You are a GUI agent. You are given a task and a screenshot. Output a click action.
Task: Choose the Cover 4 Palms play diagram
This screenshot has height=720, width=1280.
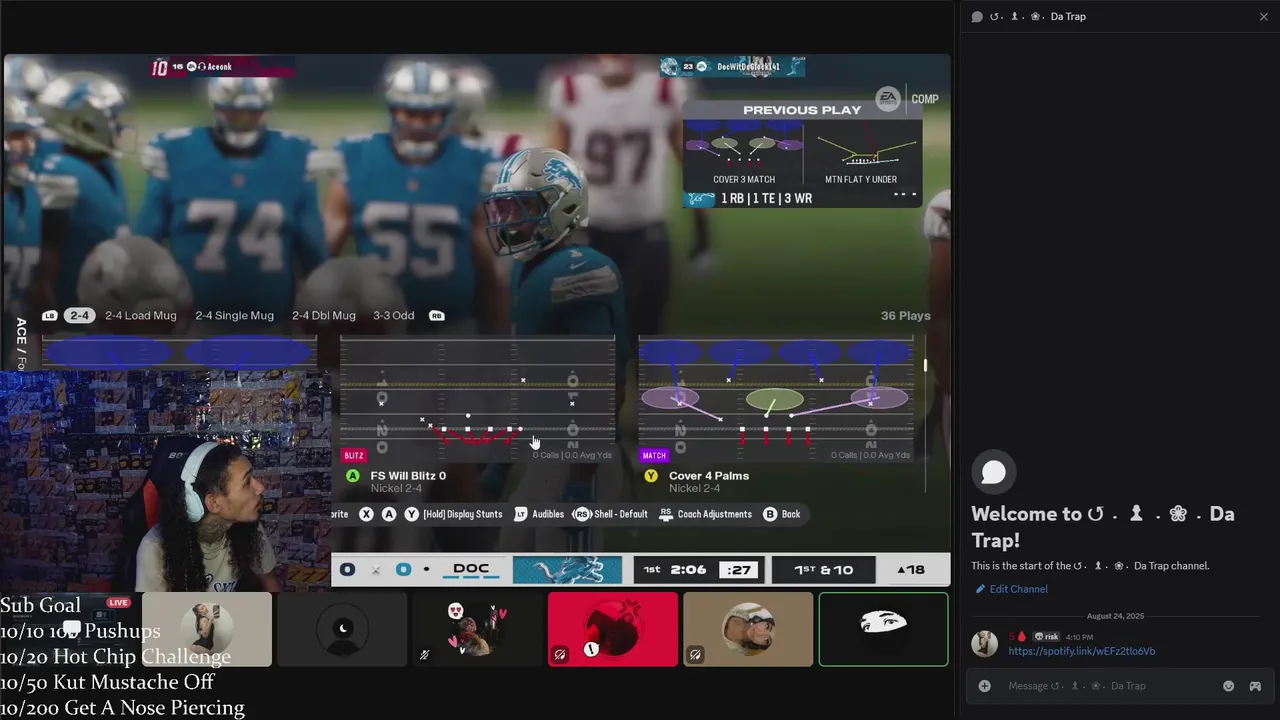click(776, 399)
